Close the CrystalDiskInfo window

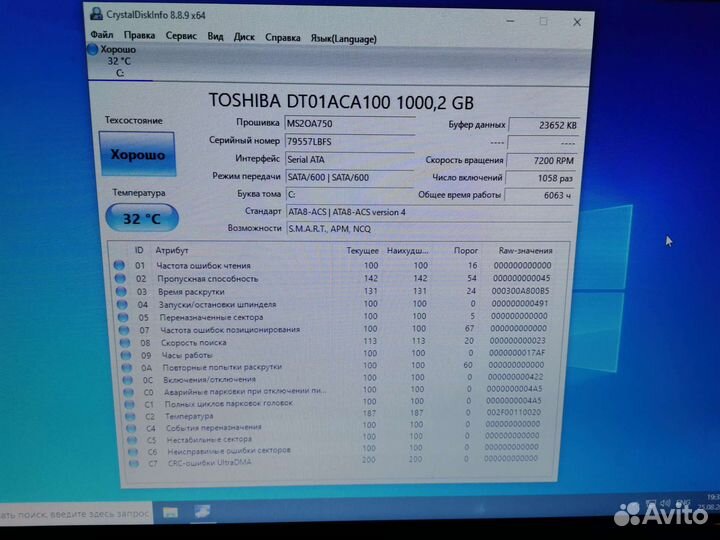[577, 22]
